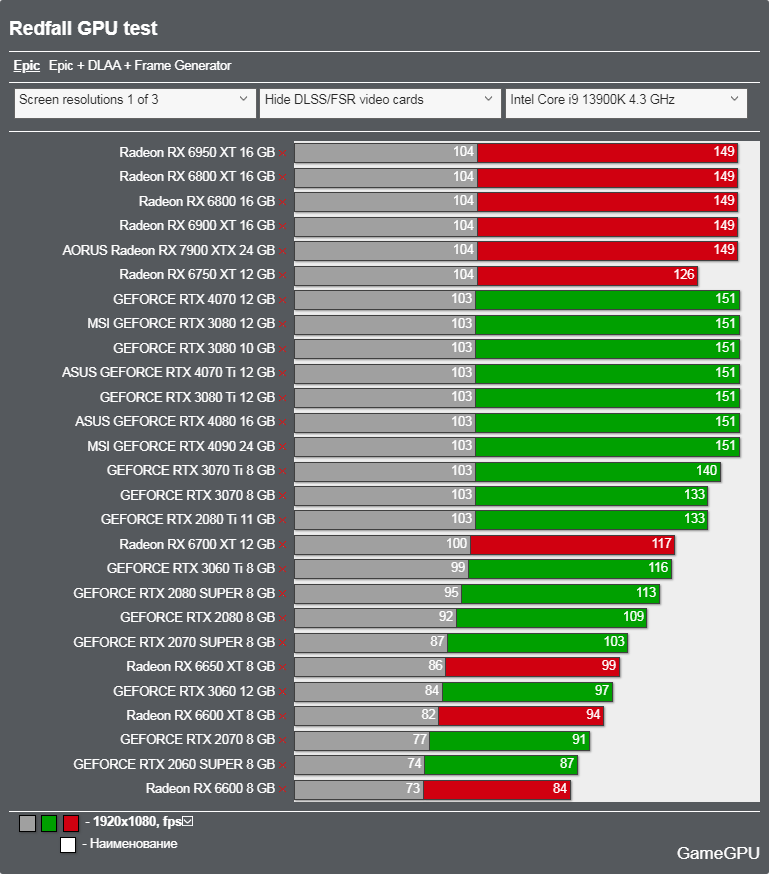Switch to the Epic preset tab
Screen dimensions: 769x874
[26, 65]
